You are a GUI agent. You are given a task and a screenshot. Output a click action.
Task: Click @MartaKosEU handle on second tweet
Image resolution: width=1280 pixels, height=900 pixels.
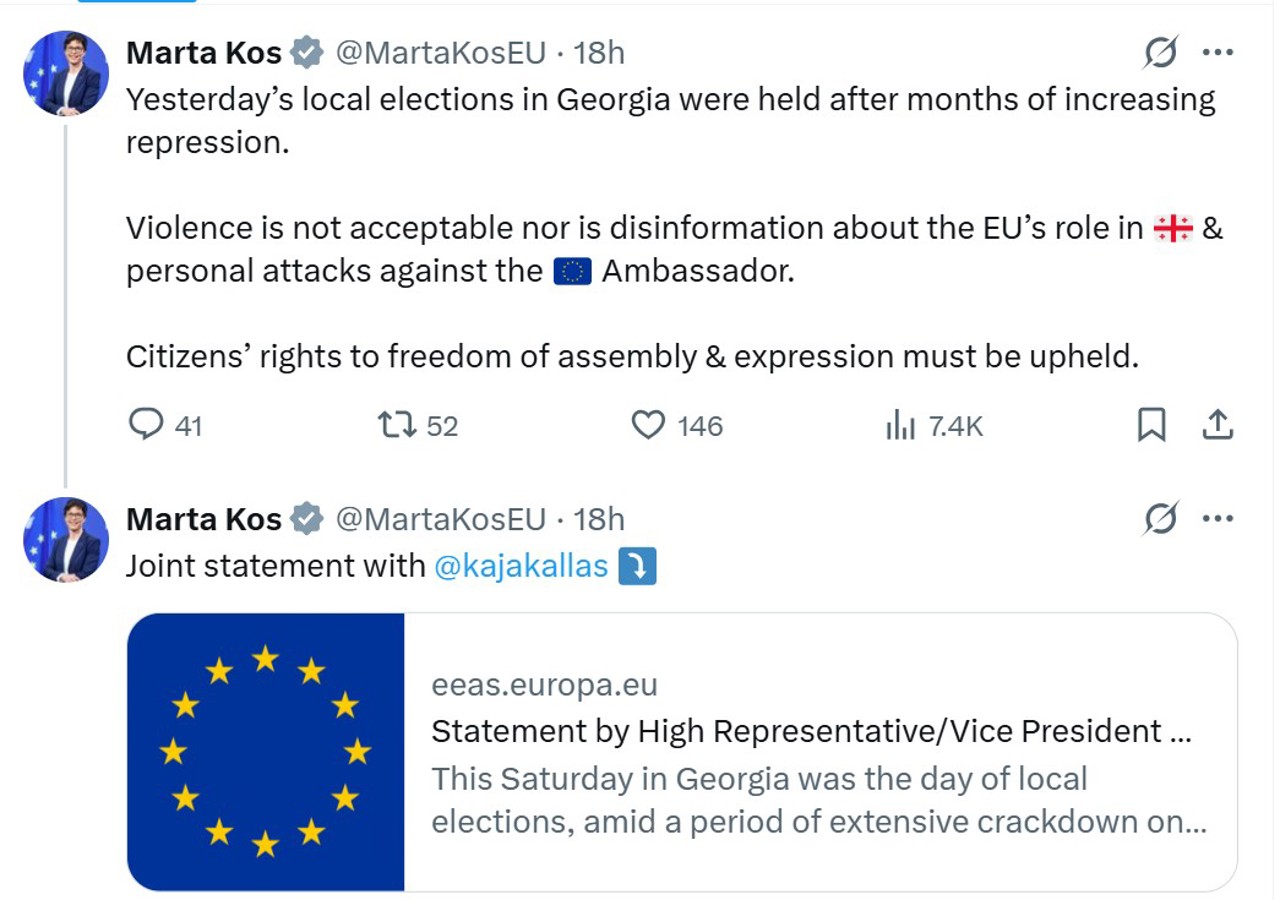click(x=440, y=519)
